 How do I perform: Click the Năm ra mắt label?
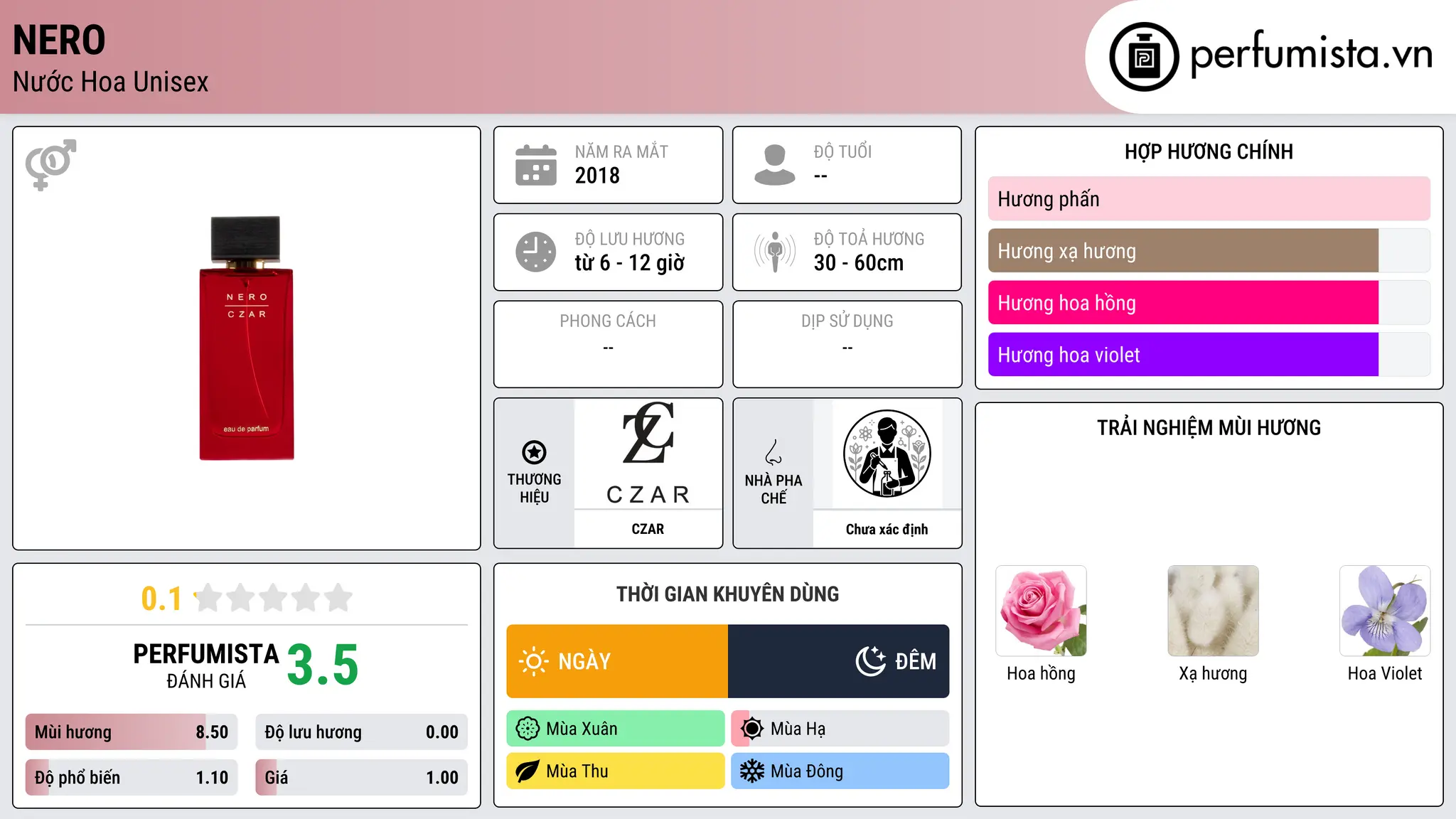pyautogui.click(x=621, y=151)
